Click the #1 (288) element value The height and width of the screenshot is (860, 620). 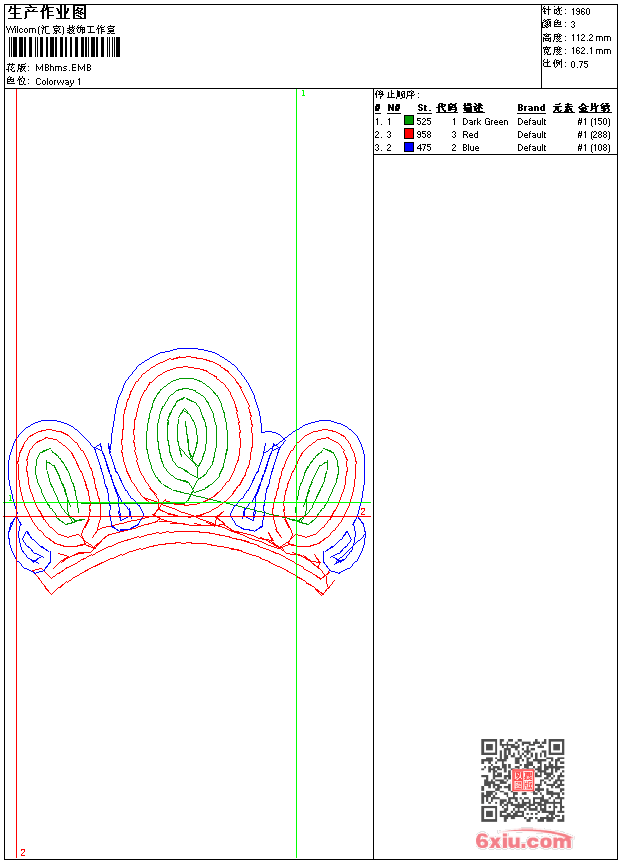point(594,135)
